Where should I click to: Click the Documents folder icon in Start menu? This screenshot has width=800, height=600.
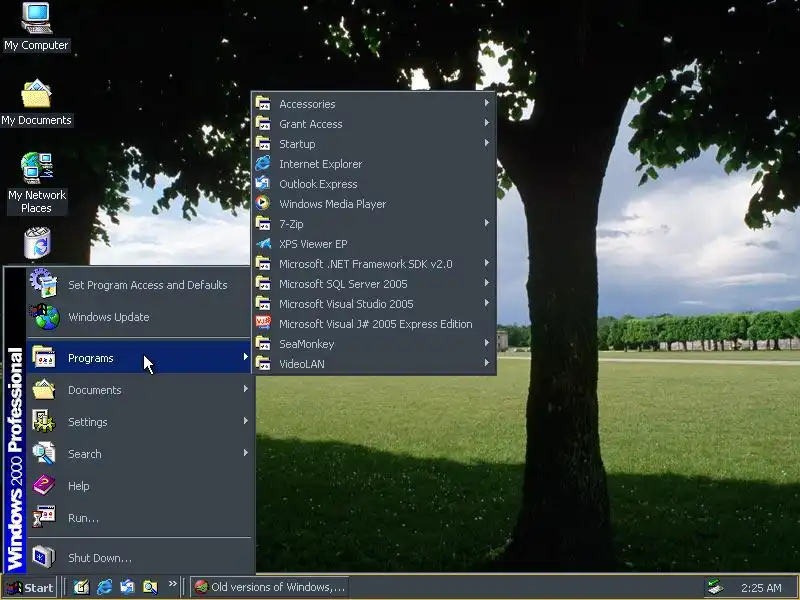tap(43, 389)
